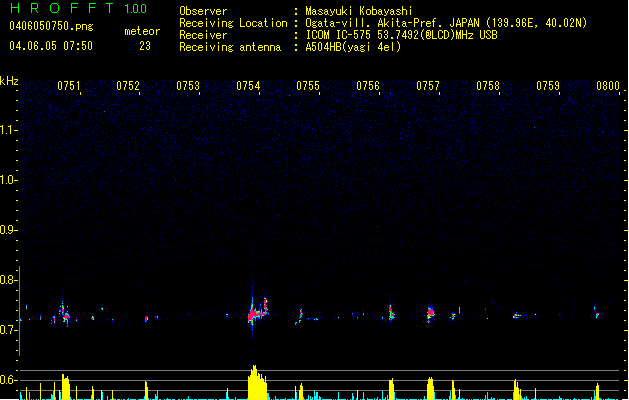Screen dimensions: 629x400
Task: Click the 'Receiving Location' label
Action: pos(233,23)
